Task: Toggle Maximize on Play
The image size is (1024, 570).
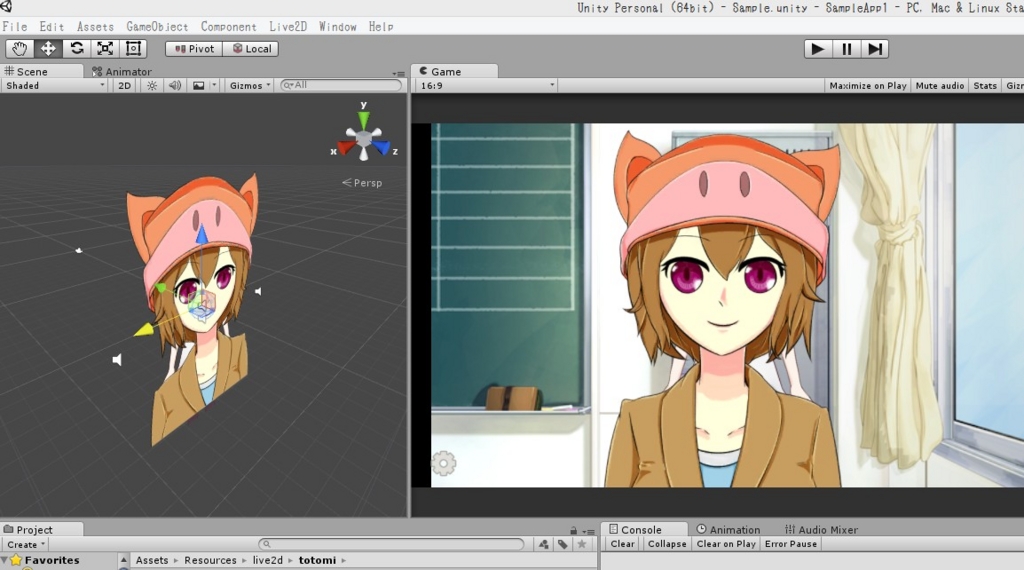Action: (868, 86)
